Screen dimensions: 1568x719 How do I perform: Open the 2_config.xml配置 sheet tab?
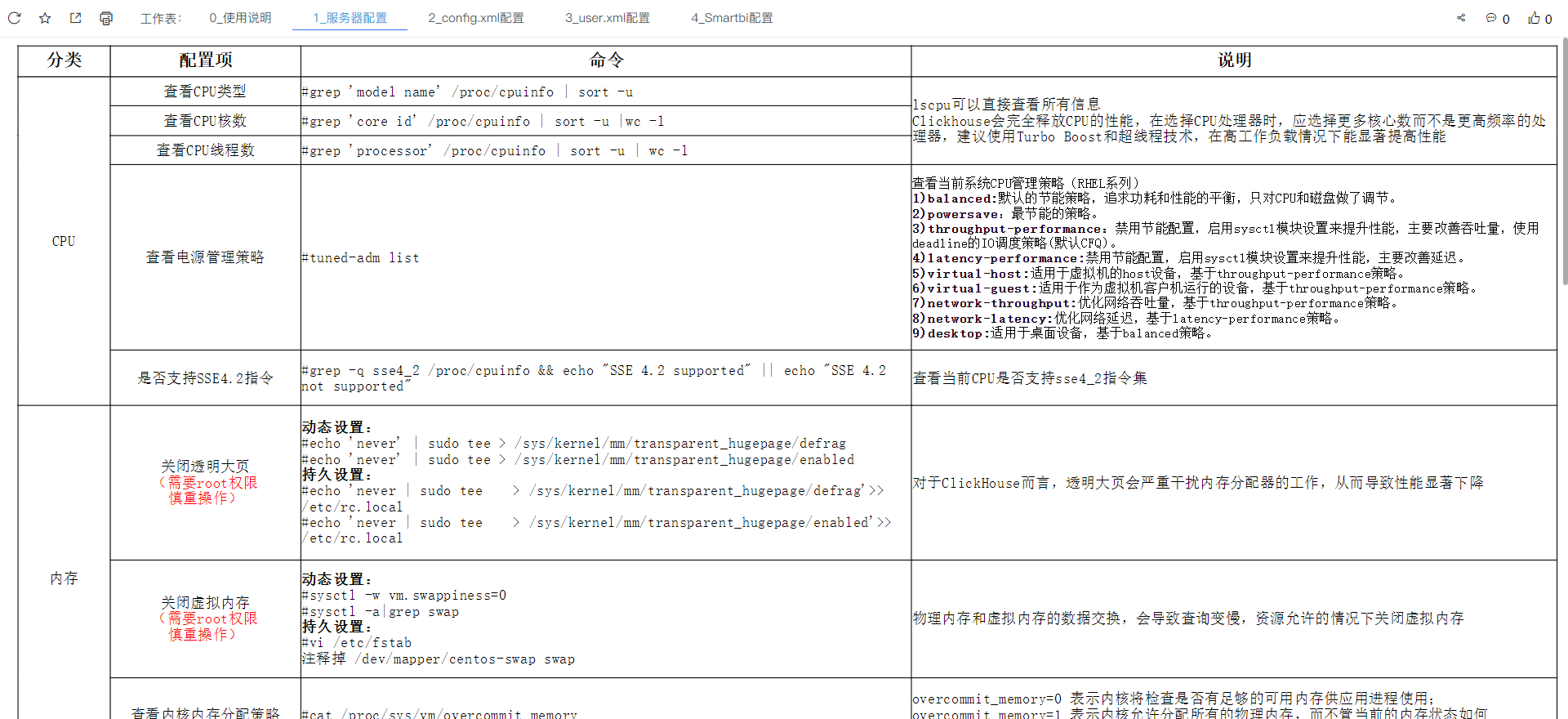[x=476, y=18]
